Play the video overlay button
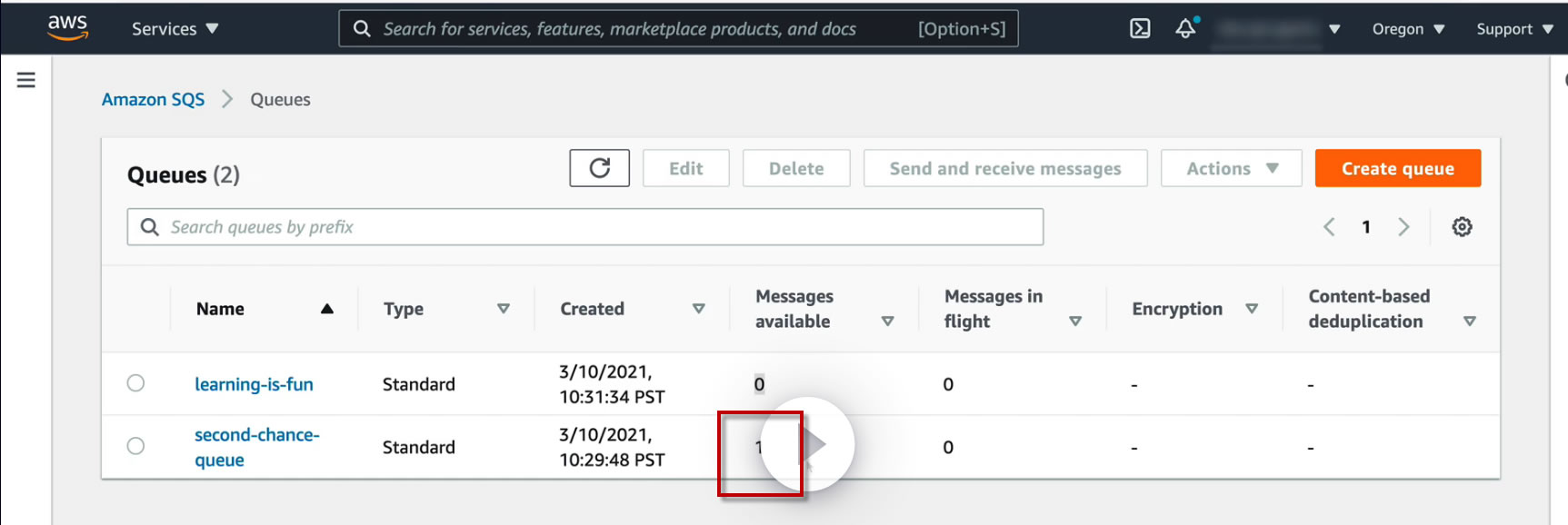1568x525 pixels. (x=807, y=444)
